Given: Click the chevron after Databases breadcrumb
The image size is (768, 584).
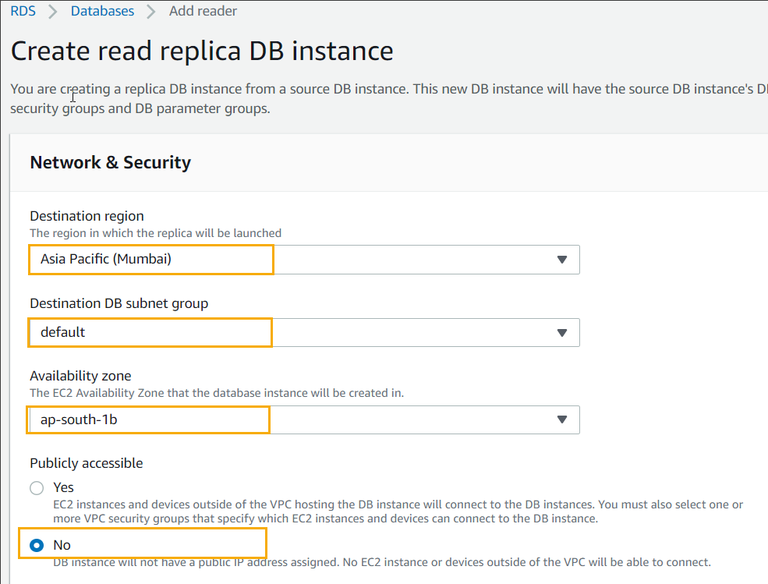Looking at the screenshot, I should click(x=151, y=11).
